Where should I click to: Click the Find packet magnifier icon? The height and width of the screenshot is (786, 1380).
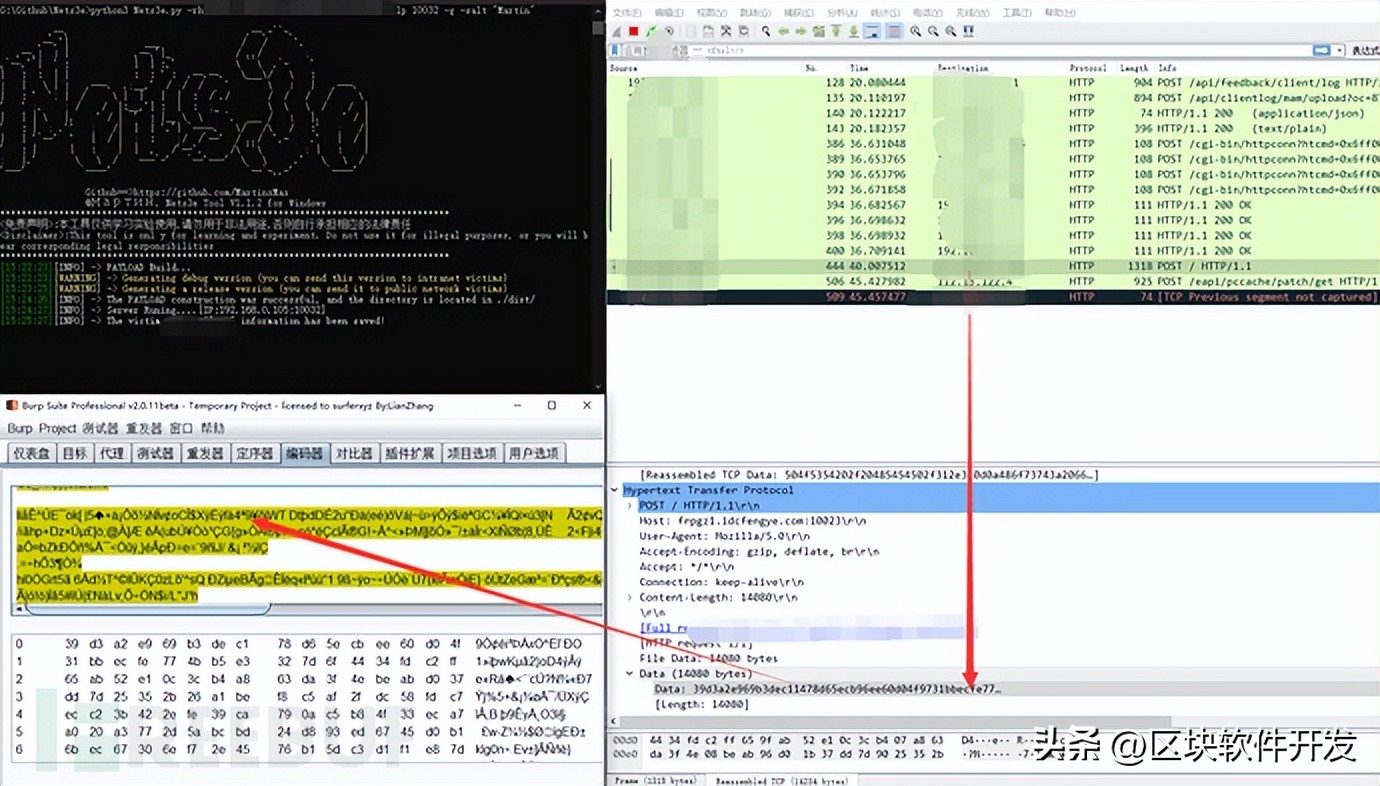click(766, 32)
